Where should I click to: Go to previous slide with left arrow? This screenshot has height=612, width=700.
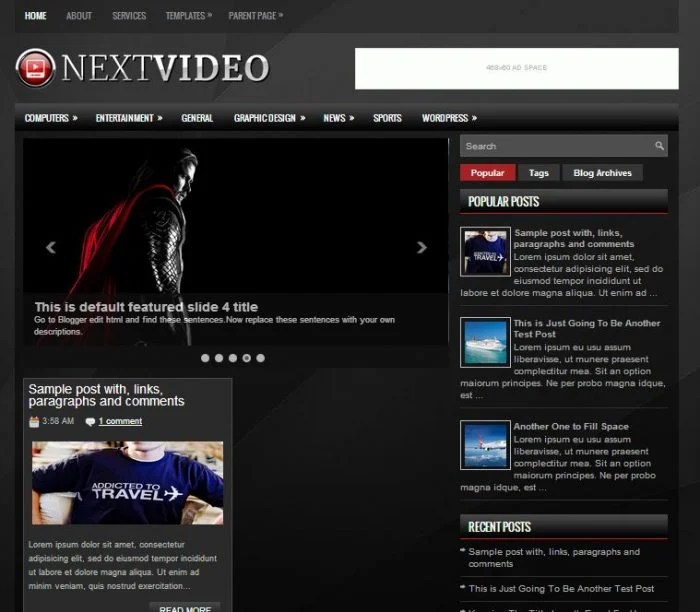pyautogui.click(x=51, y=247)
